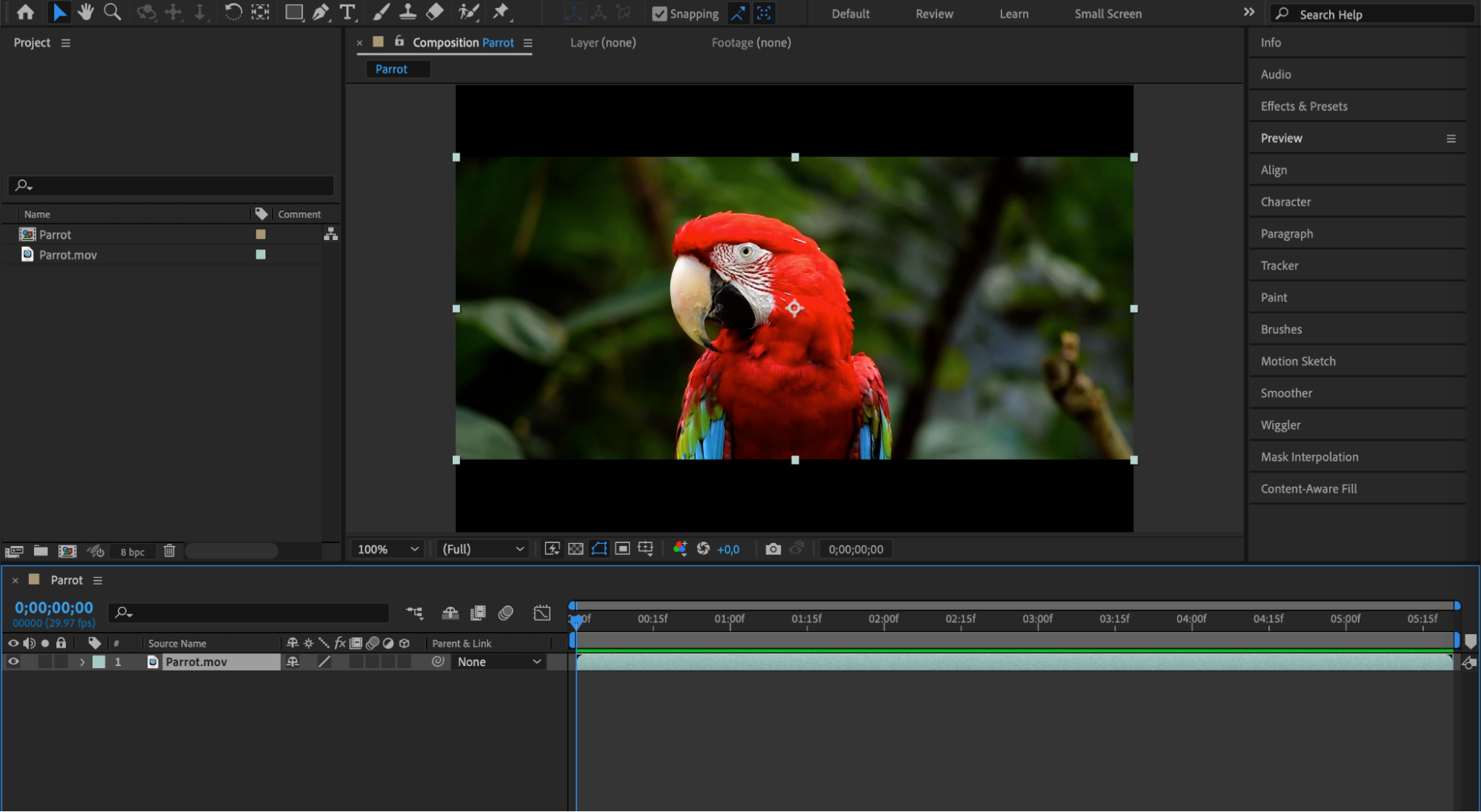Hide the Parrot.mov layer with eye
Screen dimensions: 1481x812
(13, 662)
